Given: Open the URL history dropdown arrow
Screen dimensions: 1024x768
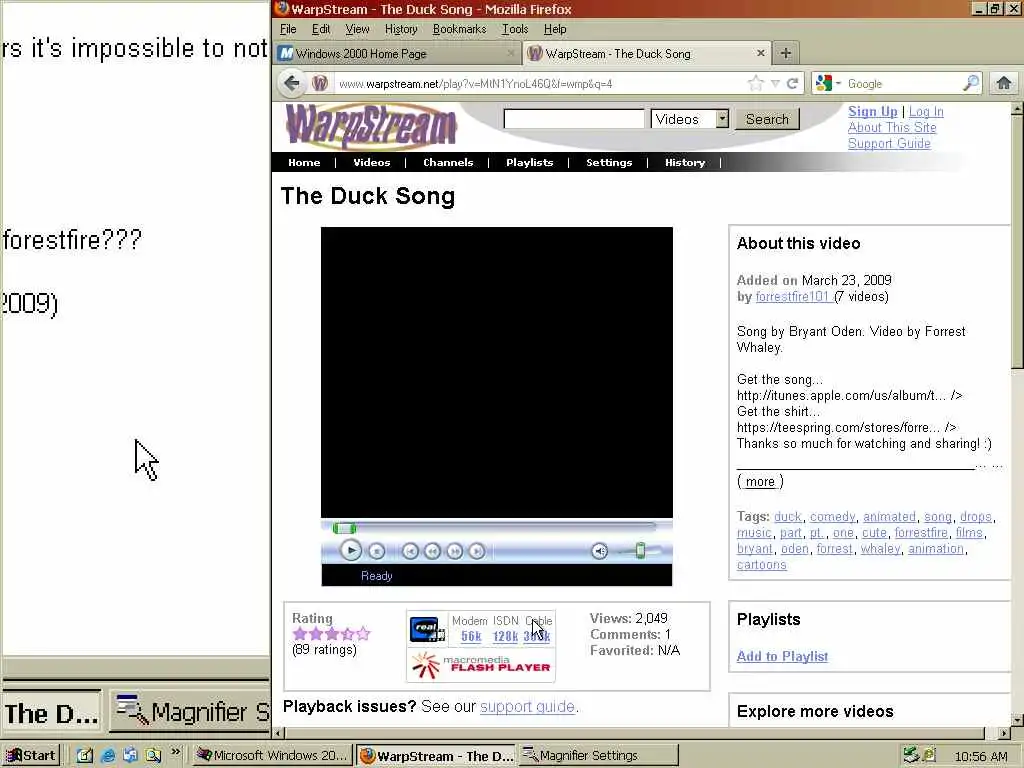Looking at the screenshot, I should (775, 84).
